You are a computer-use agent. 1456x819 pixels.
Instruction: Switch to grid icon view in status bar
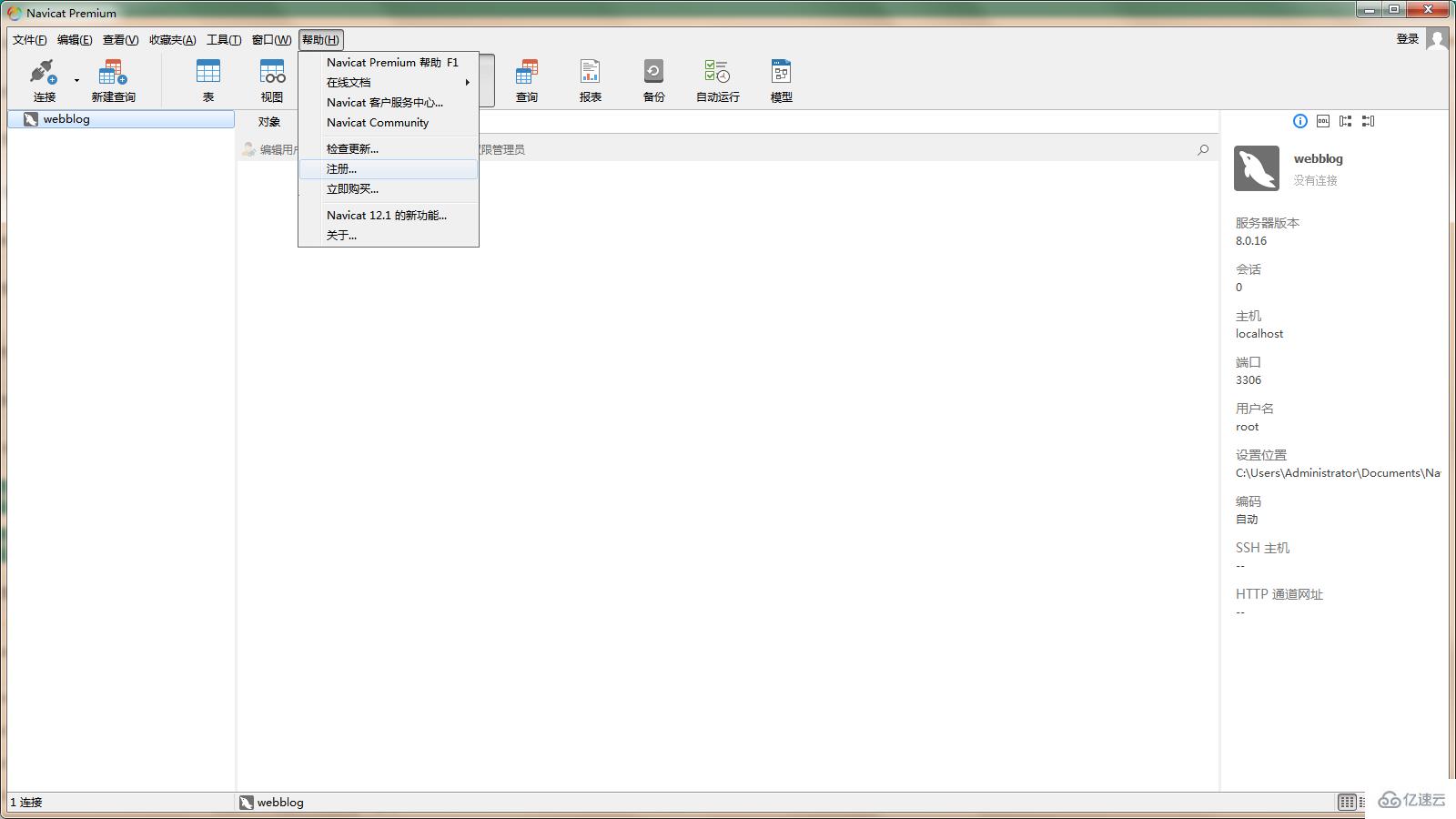click(1347, 802)
